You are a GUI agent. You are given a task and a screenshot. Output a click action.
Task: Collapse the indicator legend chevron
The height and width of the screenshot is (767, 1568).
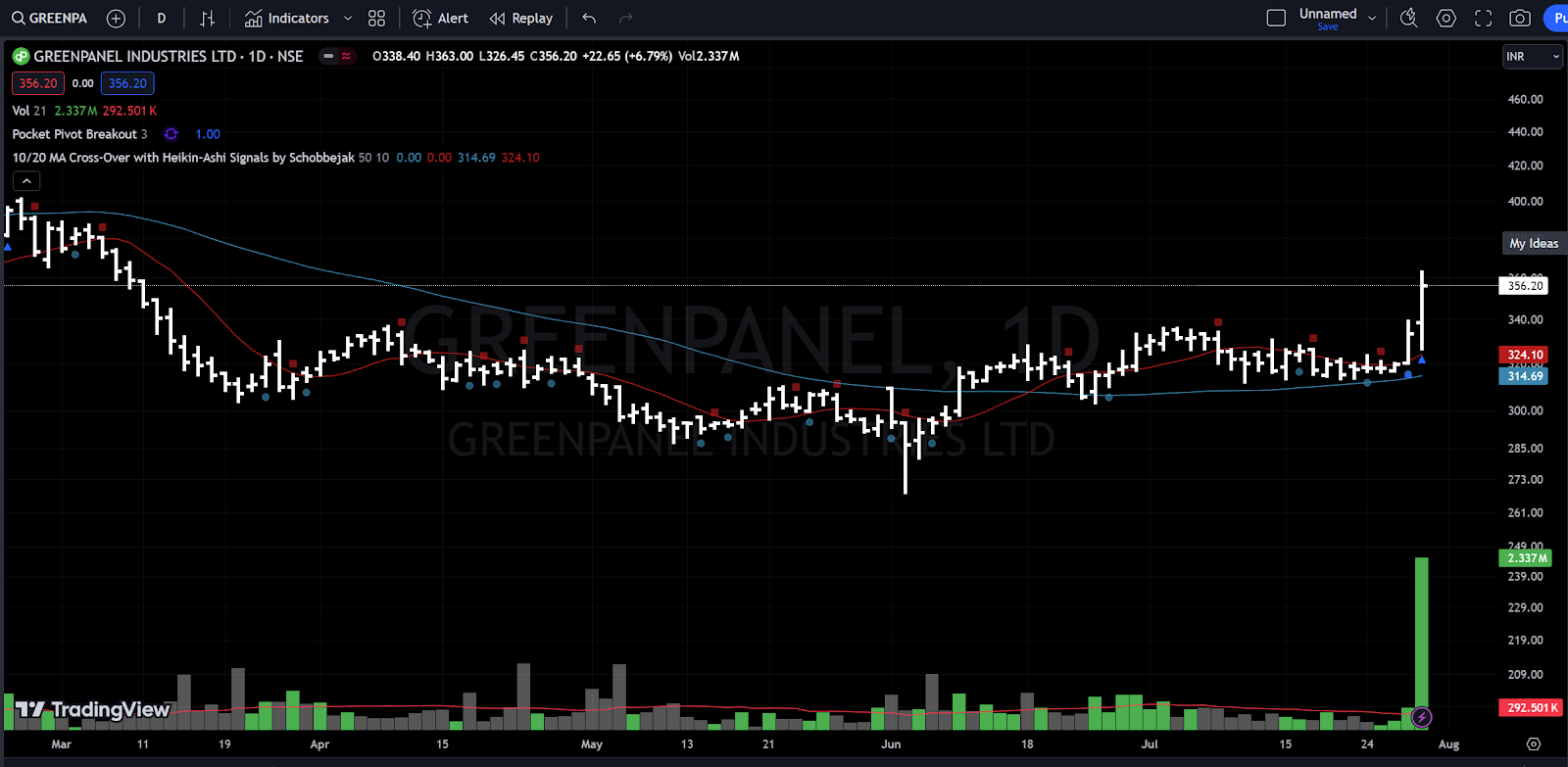click(26, 181)
